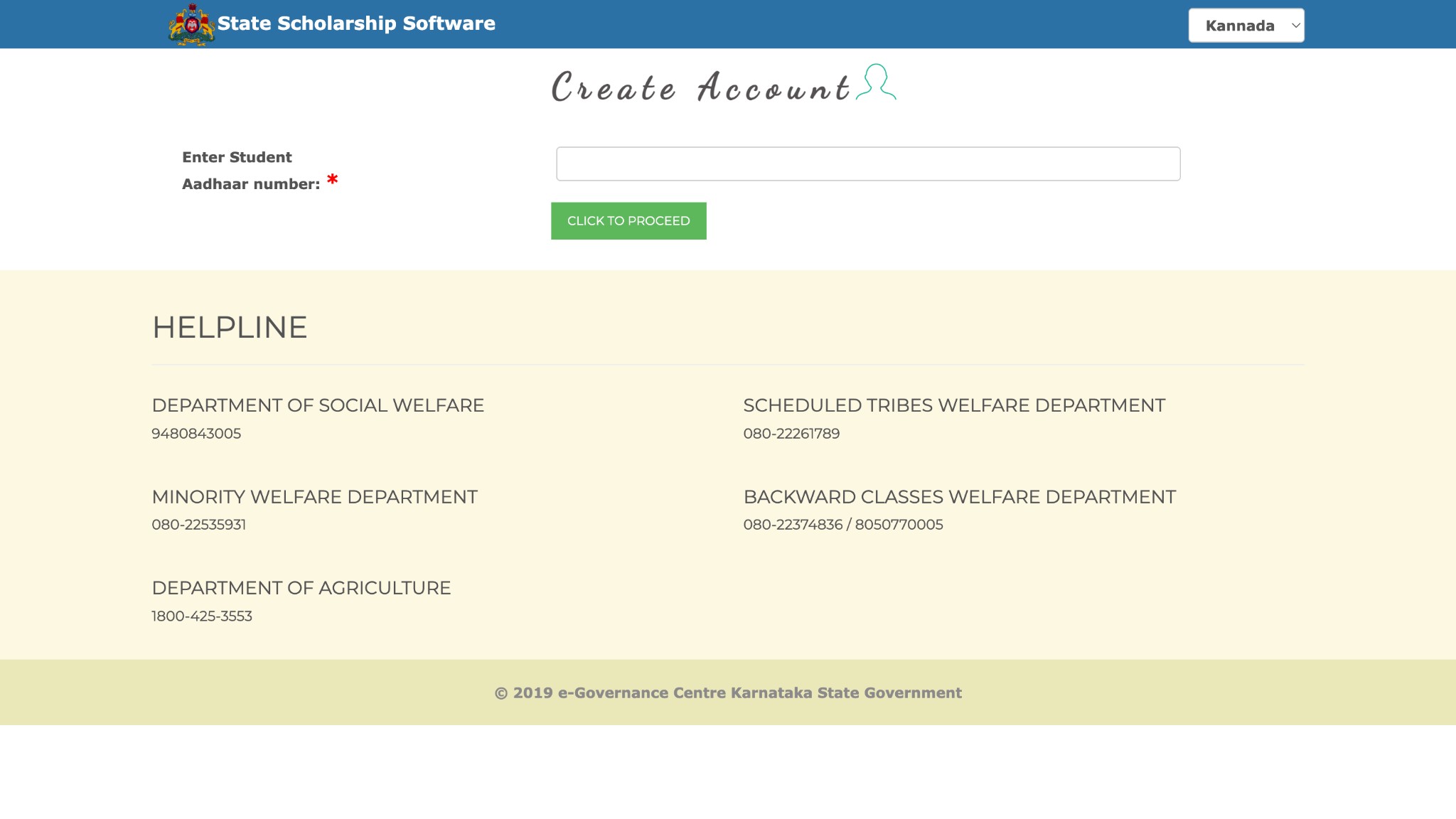
Task: Click the user silhouette icon beside Create Account
Action: pos(876,82)
